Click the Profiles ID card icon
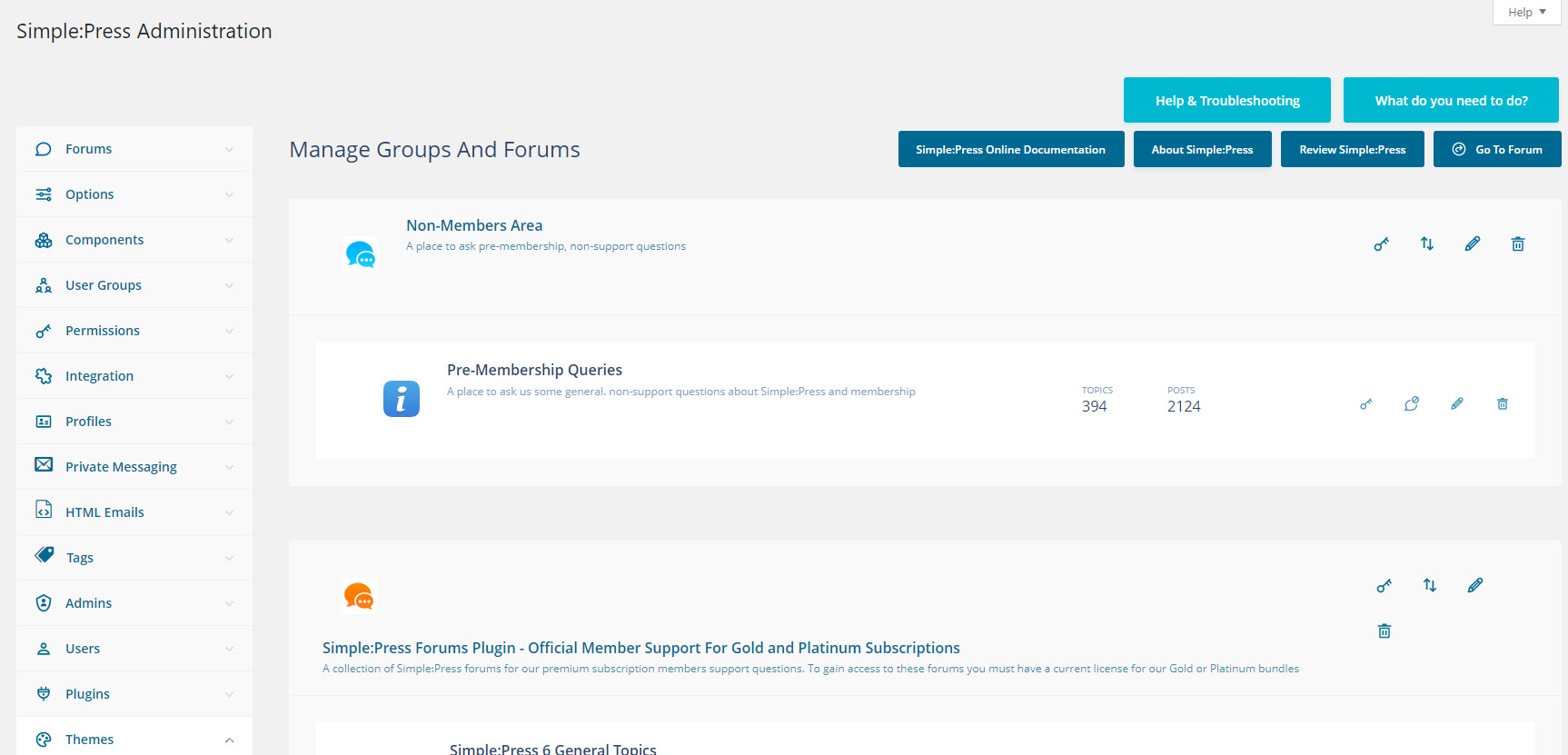The height and width of the screenshot is (755, 1568). pyautogui.click(x=43, y=422)
